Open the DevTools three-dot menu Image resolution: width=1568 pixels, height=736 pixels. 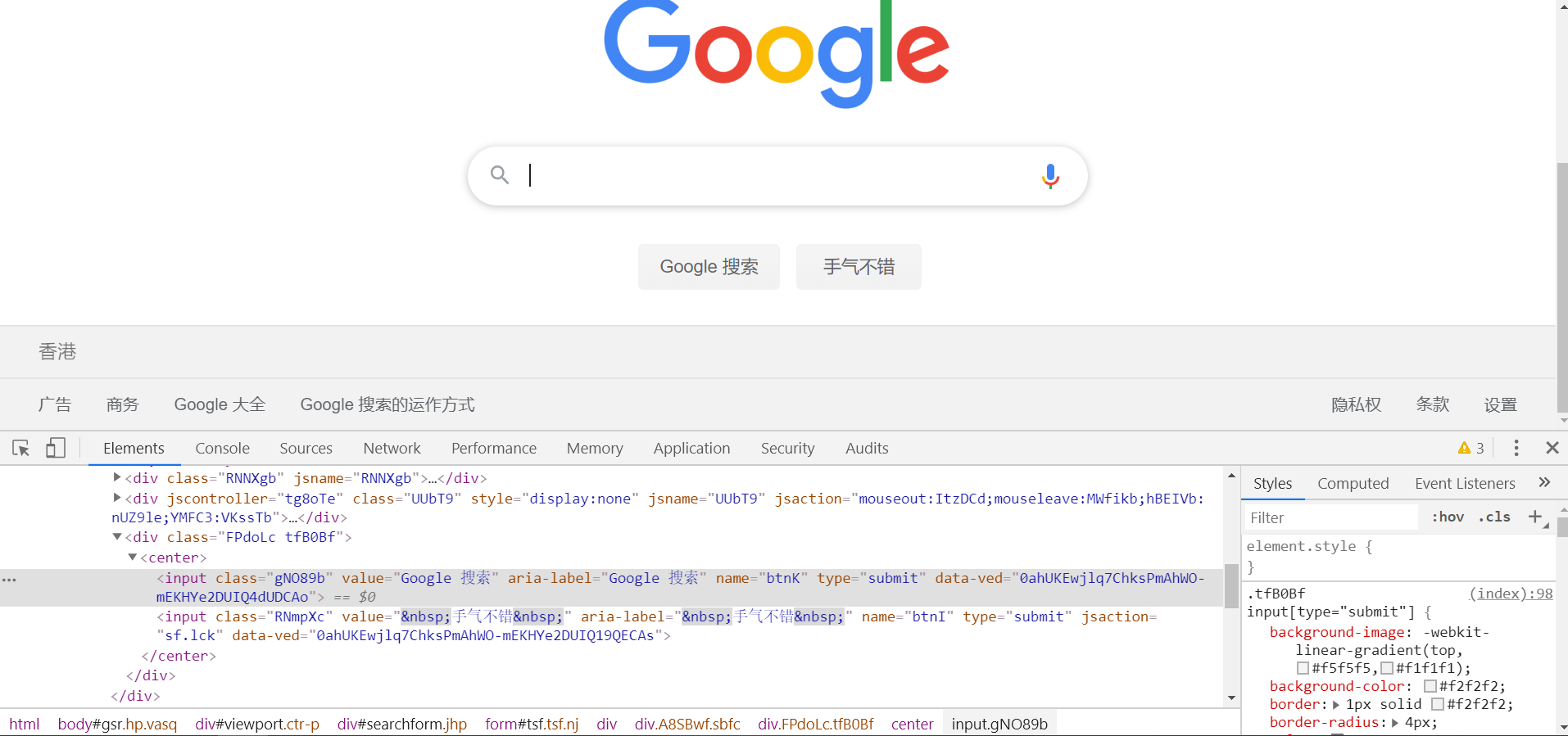(x=1516, y=448)
